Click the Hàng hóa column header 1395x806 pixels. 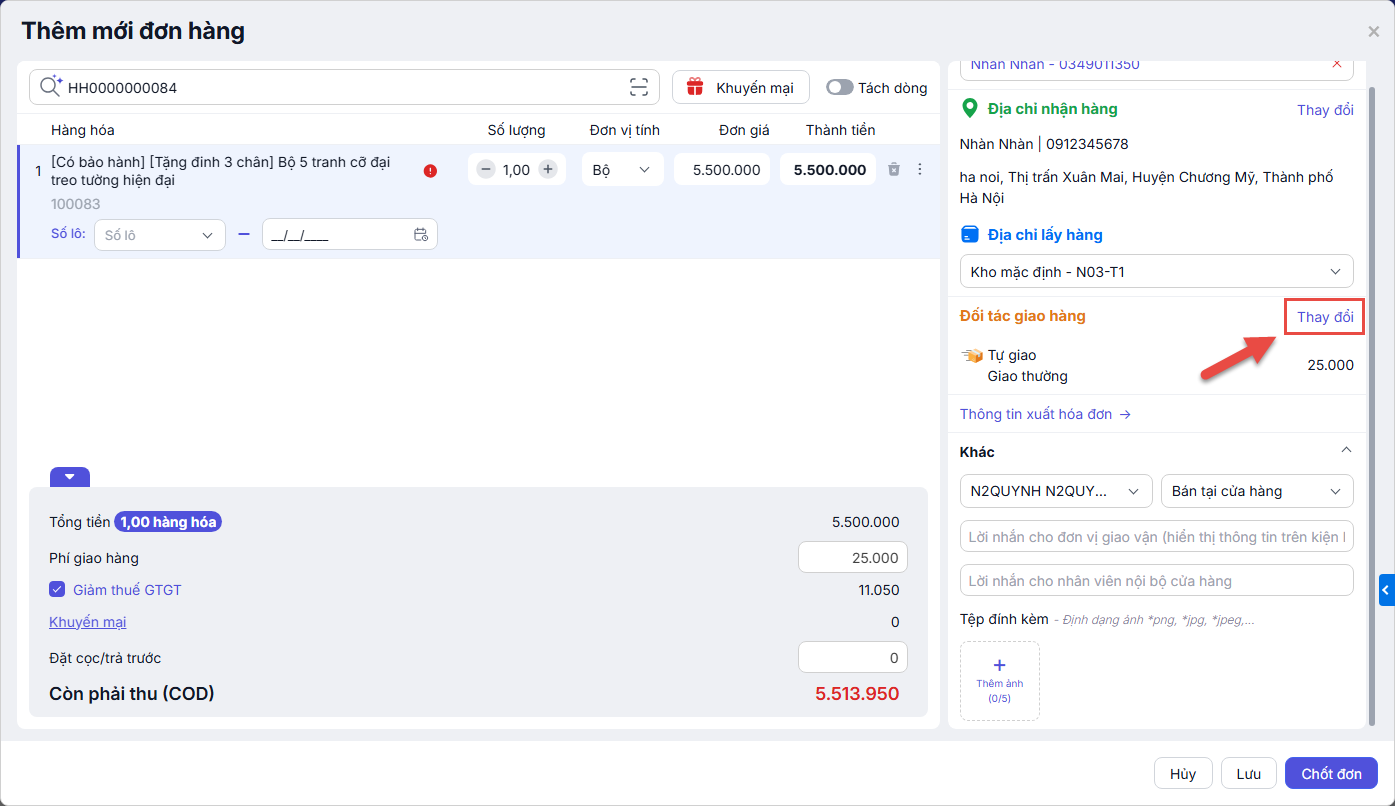tap(82, 130)
